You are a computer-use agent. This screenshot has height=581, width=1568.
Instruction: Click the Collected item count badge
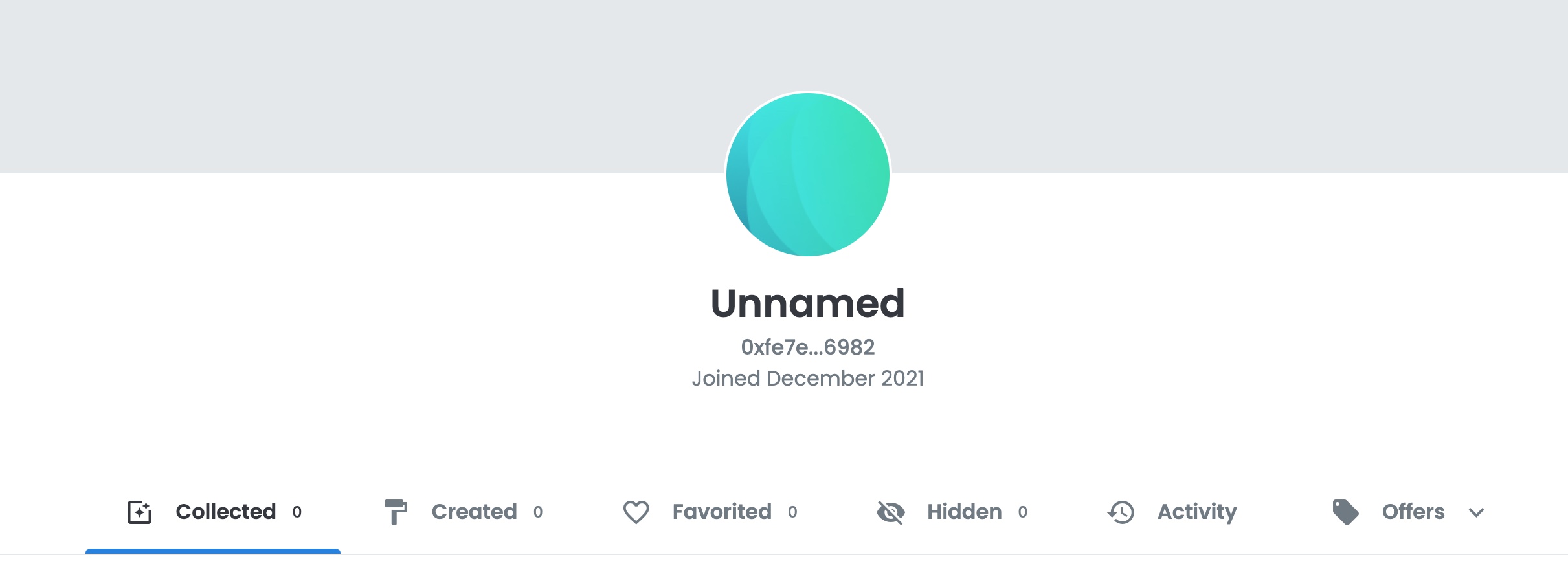(297, 512)
